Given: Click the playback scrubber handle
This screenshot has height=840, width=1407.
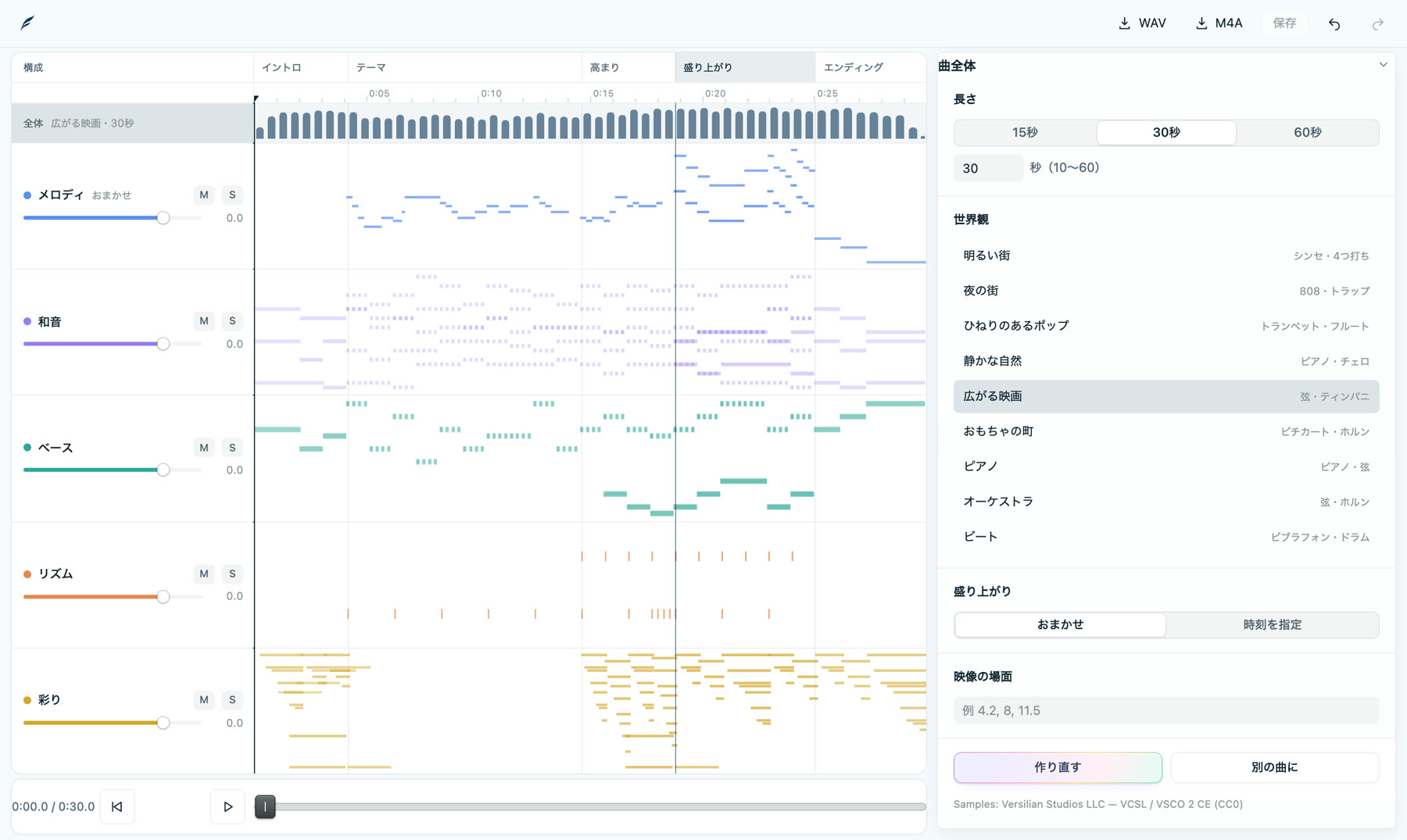Looking at the screenshot, I should 265,806.
